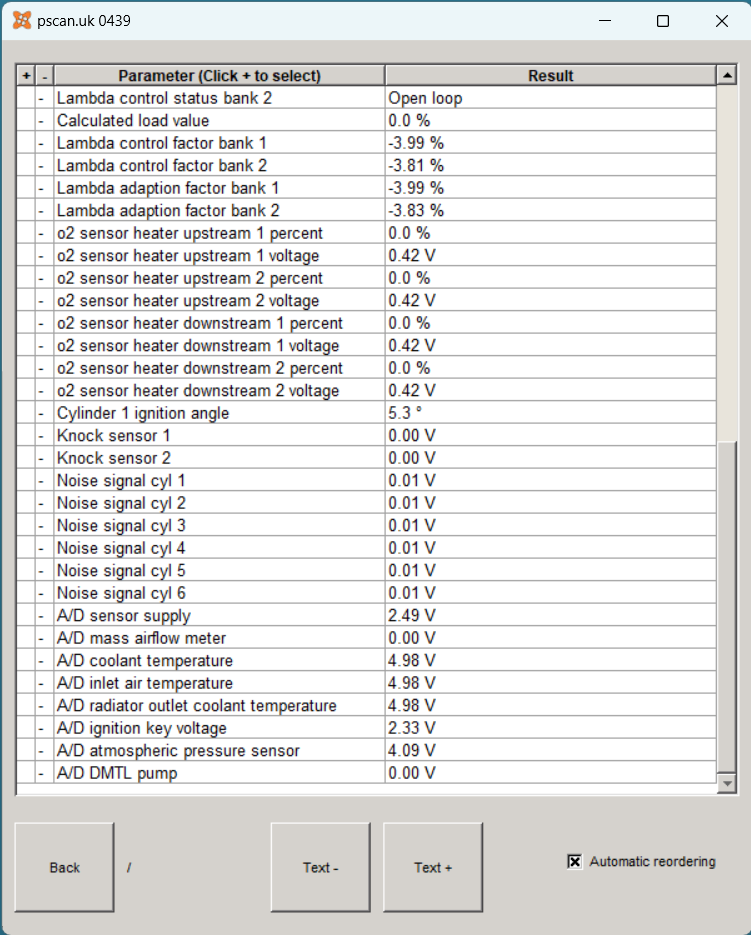This screenshot has width=751, height=935.
Task: Select plus cell for Lambda adaption factor bank 1
Action: click(26, 188)
